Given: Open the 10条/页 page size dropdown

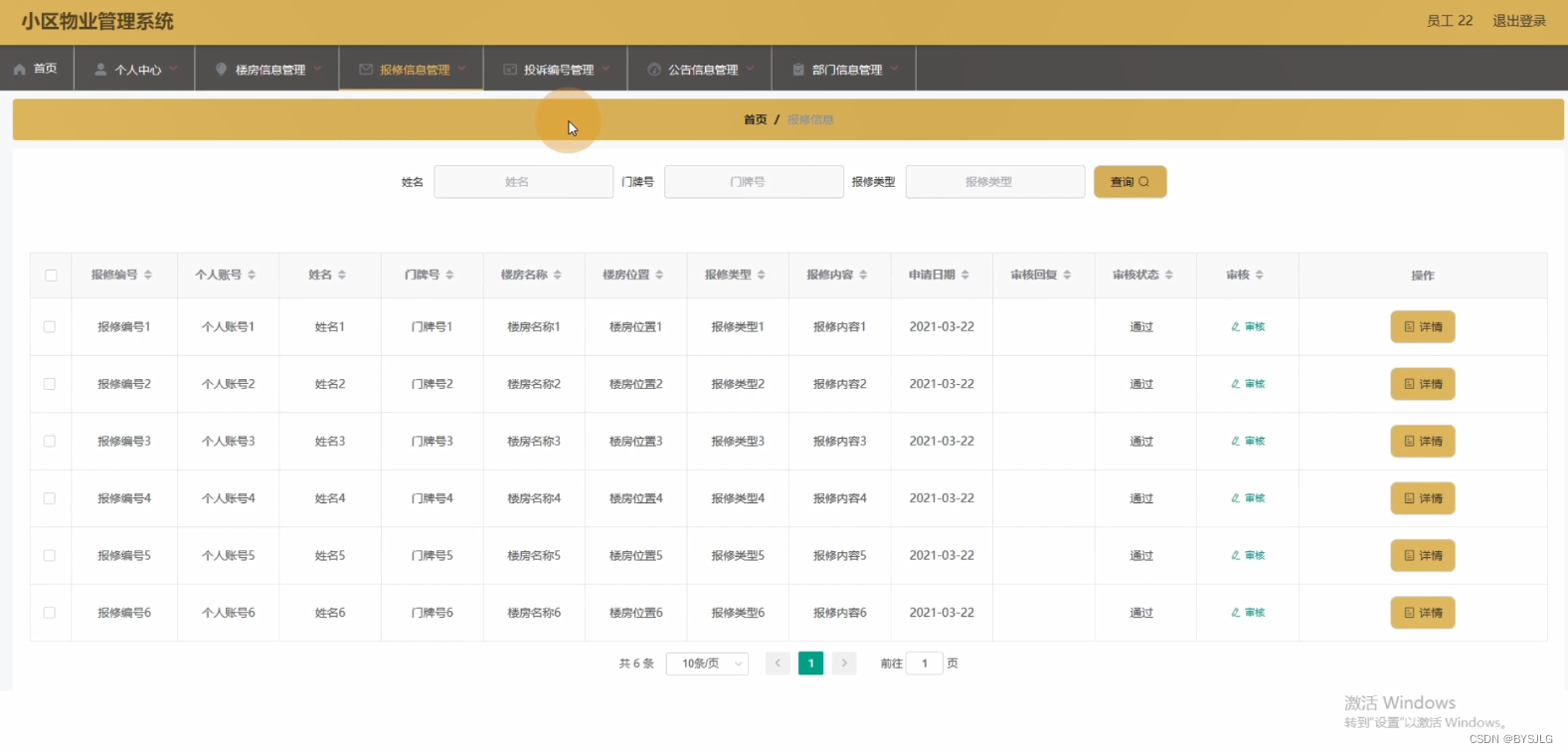Looking at the screenshot, I should 707,663.
